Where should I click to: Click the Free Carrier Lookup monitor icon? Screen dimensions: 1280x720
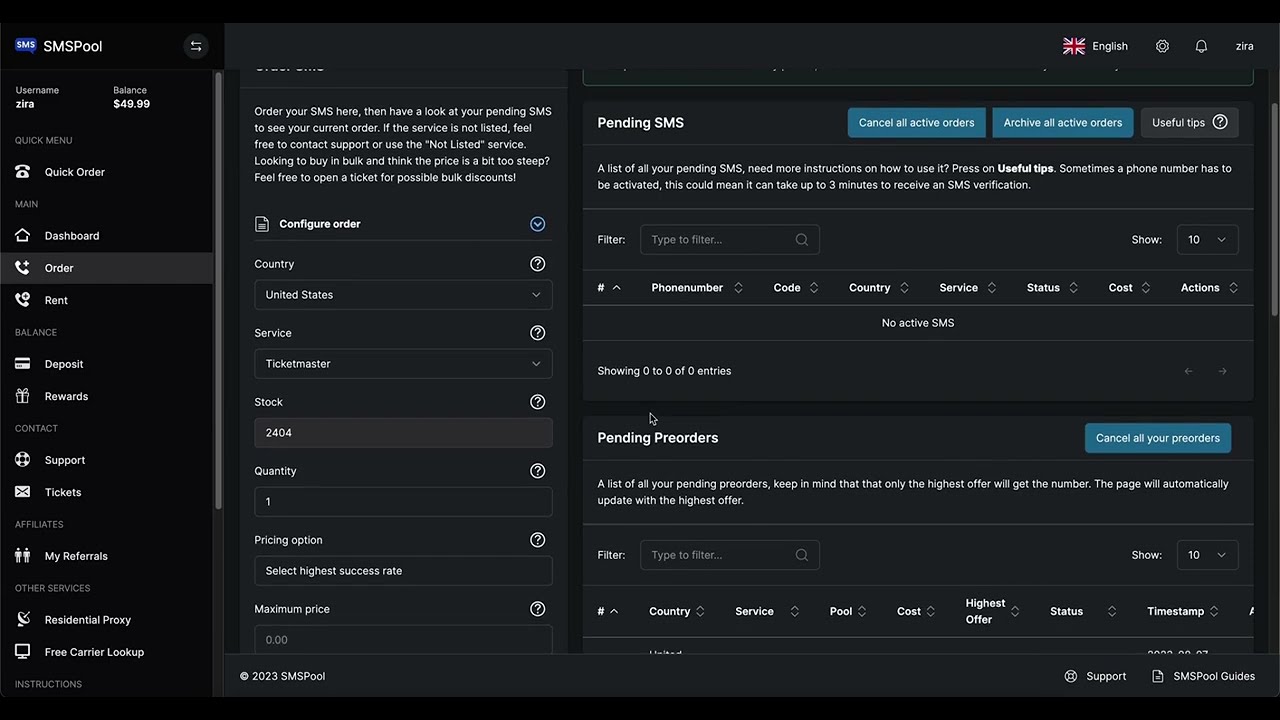(23, 652)
